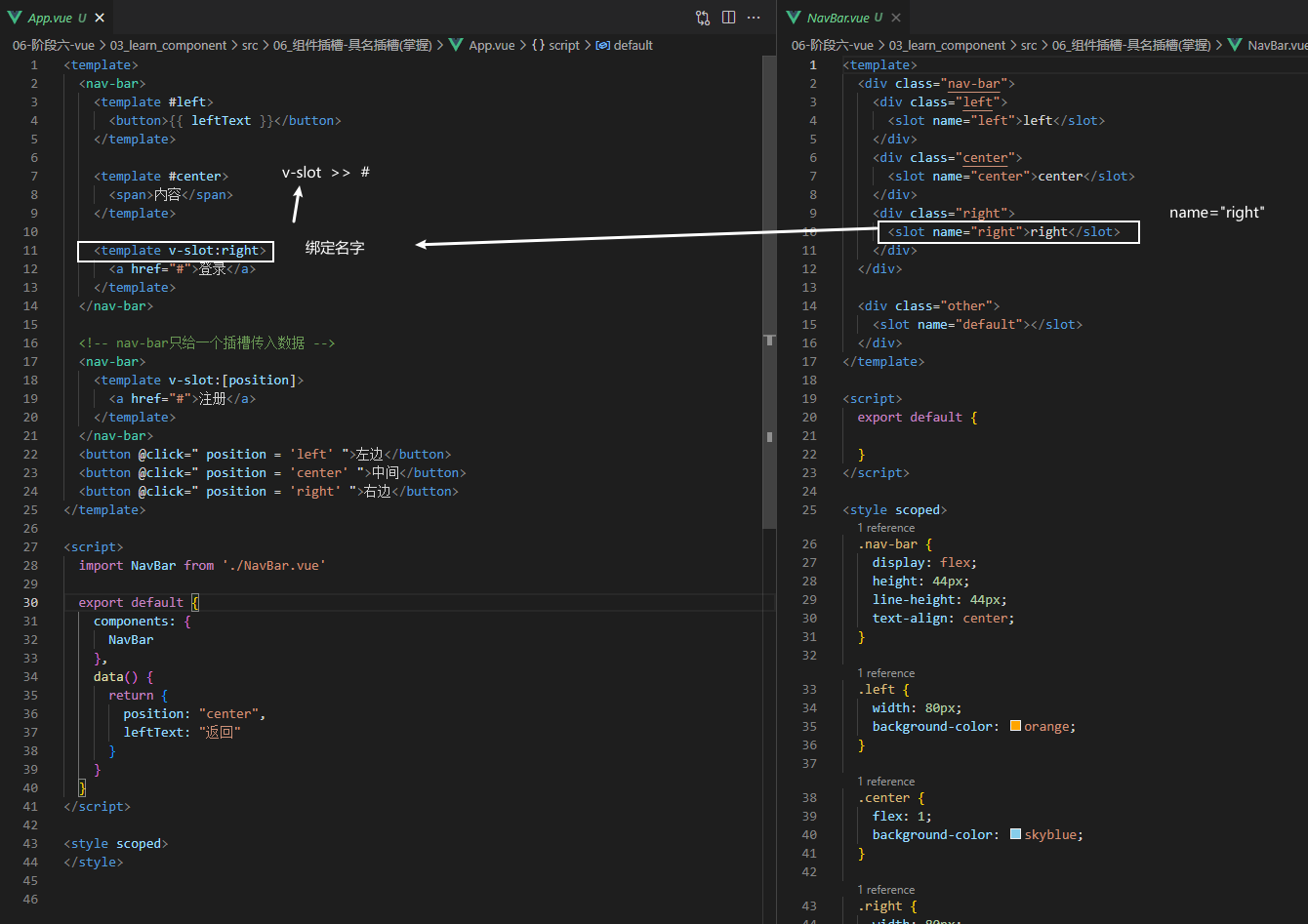The width and height of the screenshot is (1308, 924).
Task: Open changes icon in left editor toolbar
Action: [x=703, y=18]
